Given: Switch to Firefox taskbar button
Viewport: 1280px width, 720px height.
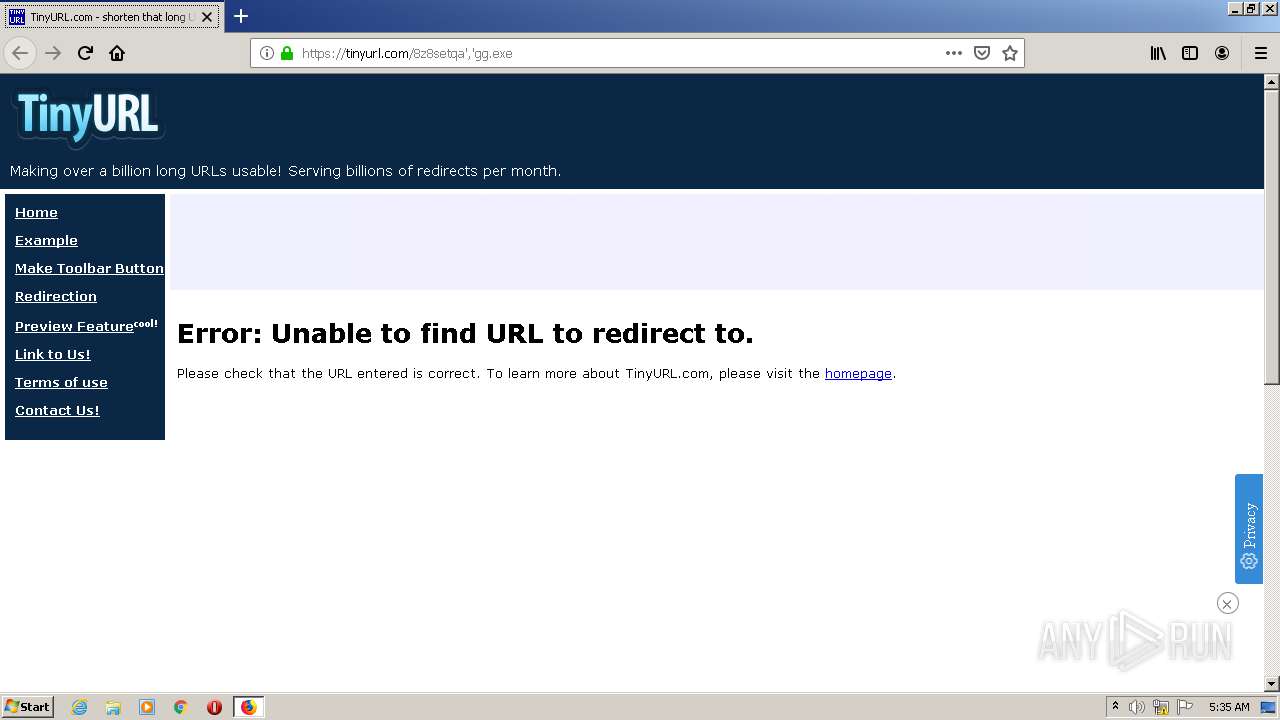Looking at the screenshot, I should (248, 707).
